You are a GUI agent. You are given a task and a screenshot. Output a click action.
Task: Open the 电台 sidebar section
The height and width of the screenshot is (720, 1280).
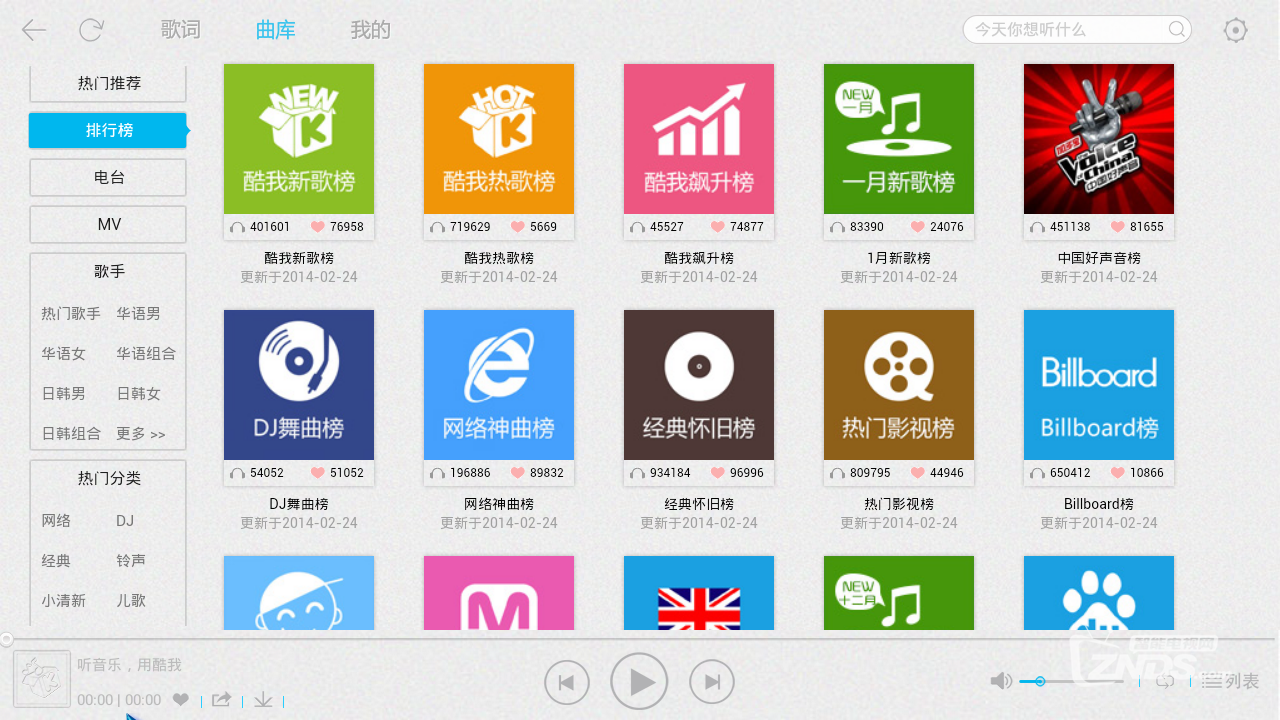(x=108, y=178)
